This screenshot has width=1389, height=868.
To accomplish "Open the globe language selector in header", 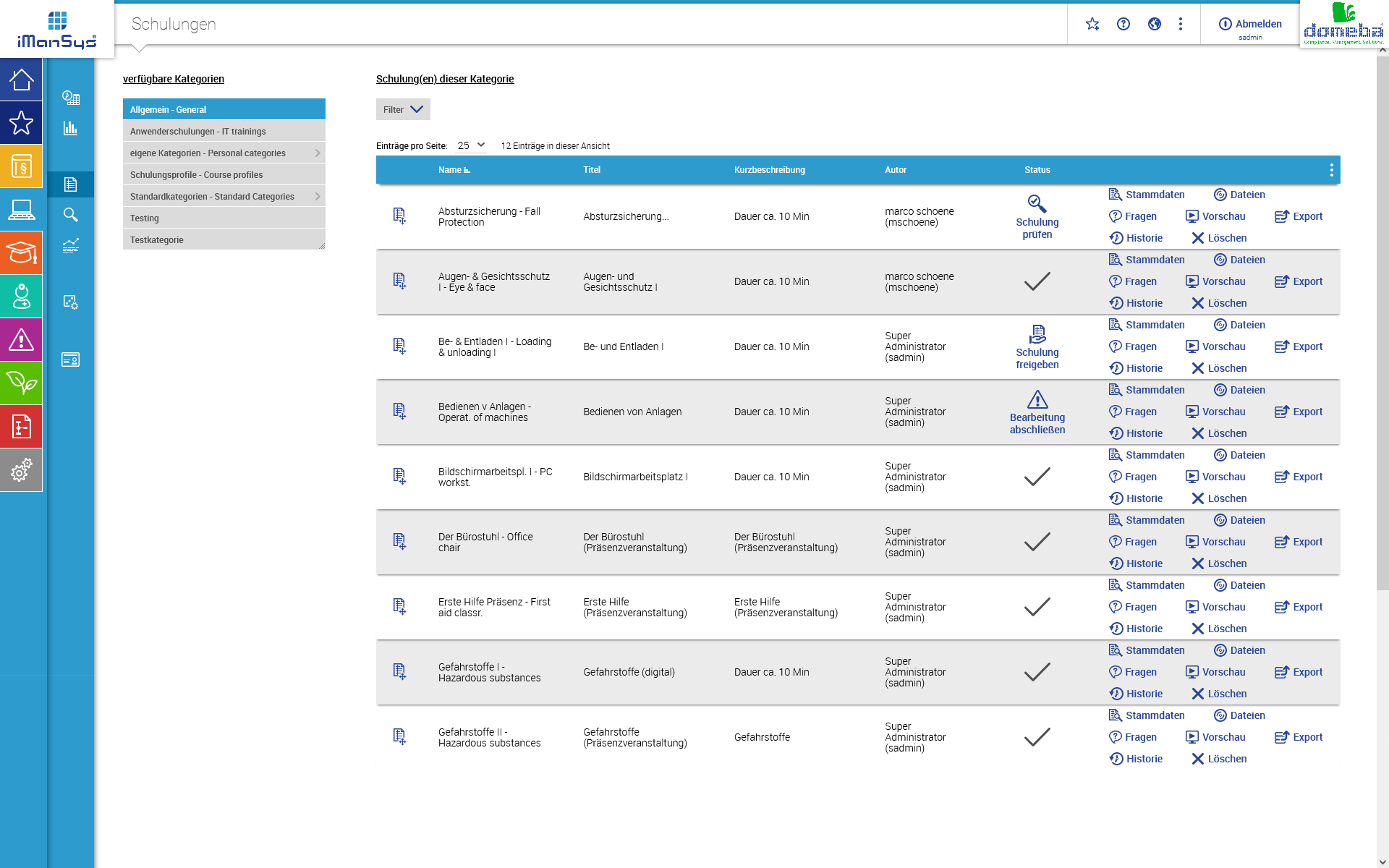I will 1155,24.
